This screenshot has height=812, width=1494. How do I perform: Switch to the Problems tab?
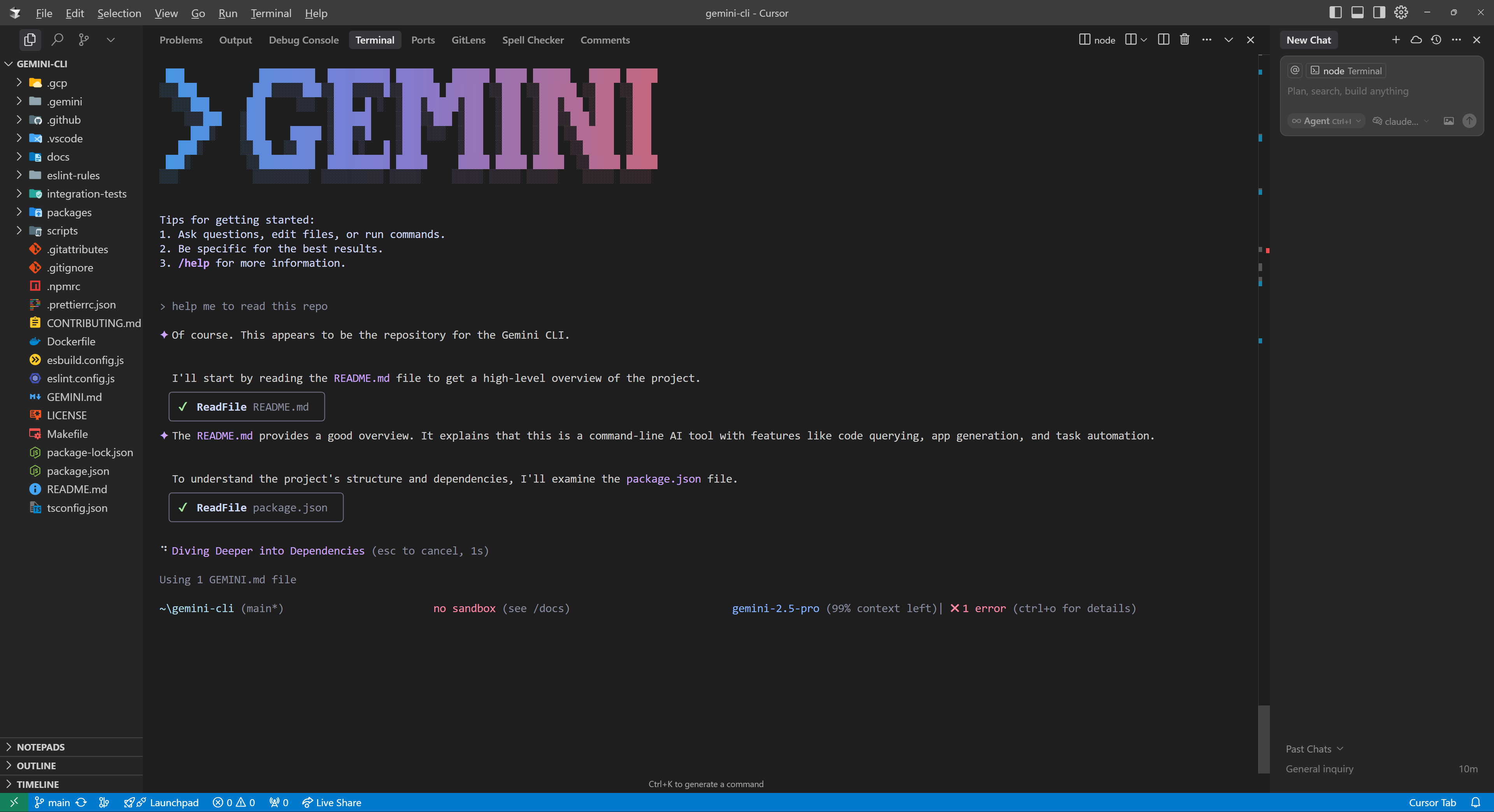[181, 39]
